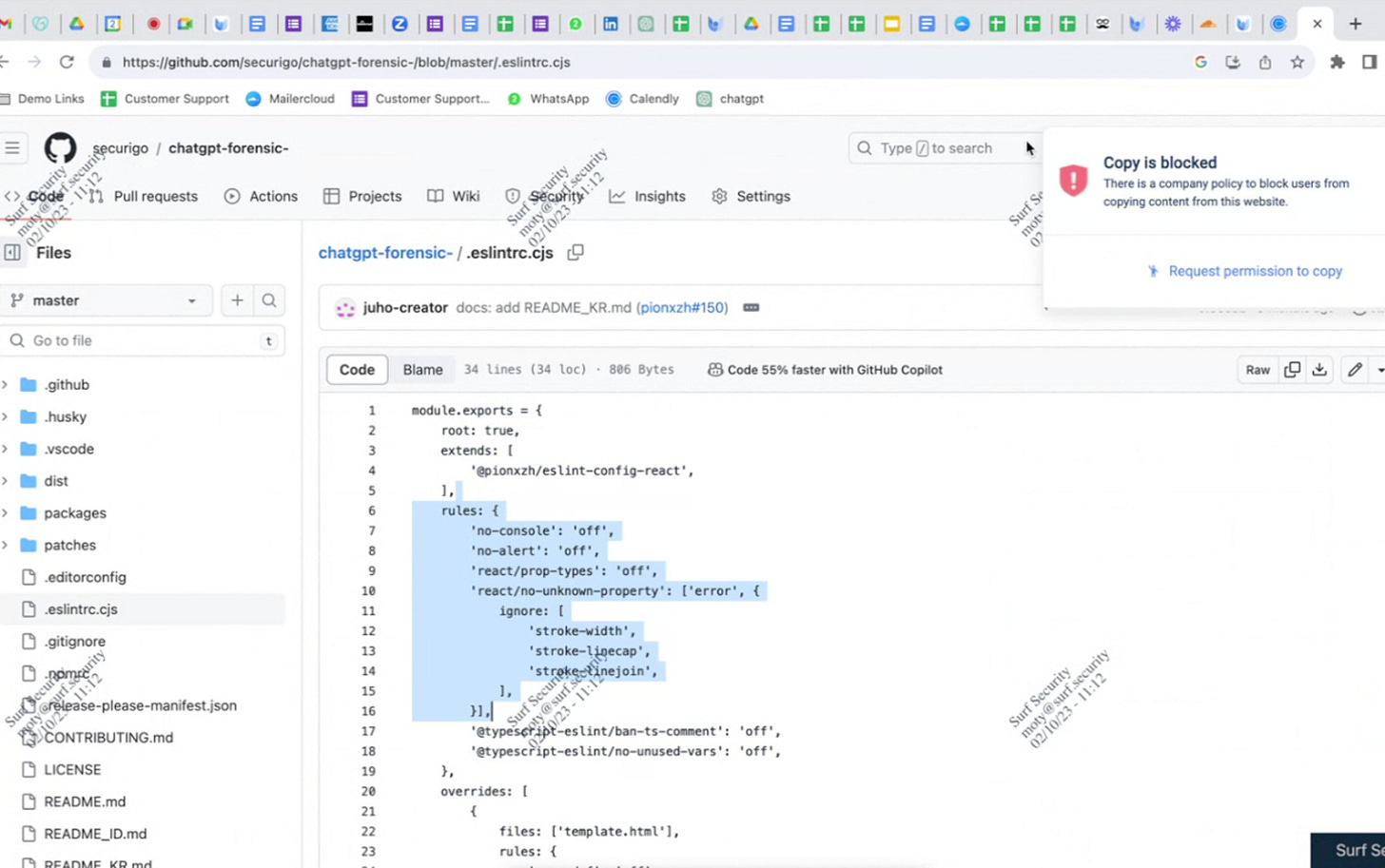The width and height of the screenshot is (1385, 868).
Task: Open the chatgpt bookmark
Action: (731, 99)
